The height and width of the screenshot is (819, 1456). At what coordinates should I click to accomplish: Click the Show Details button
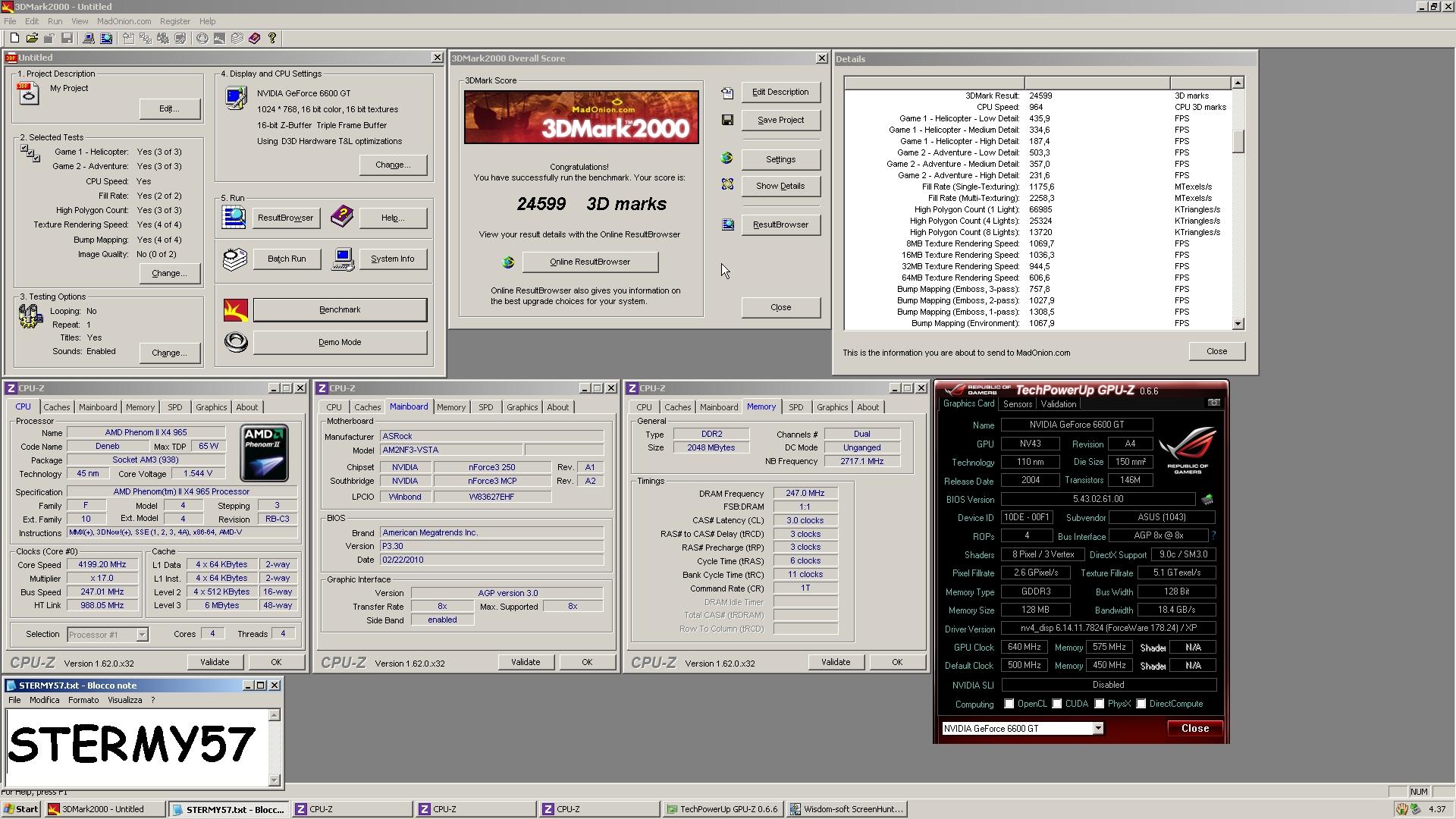(780, 186)
